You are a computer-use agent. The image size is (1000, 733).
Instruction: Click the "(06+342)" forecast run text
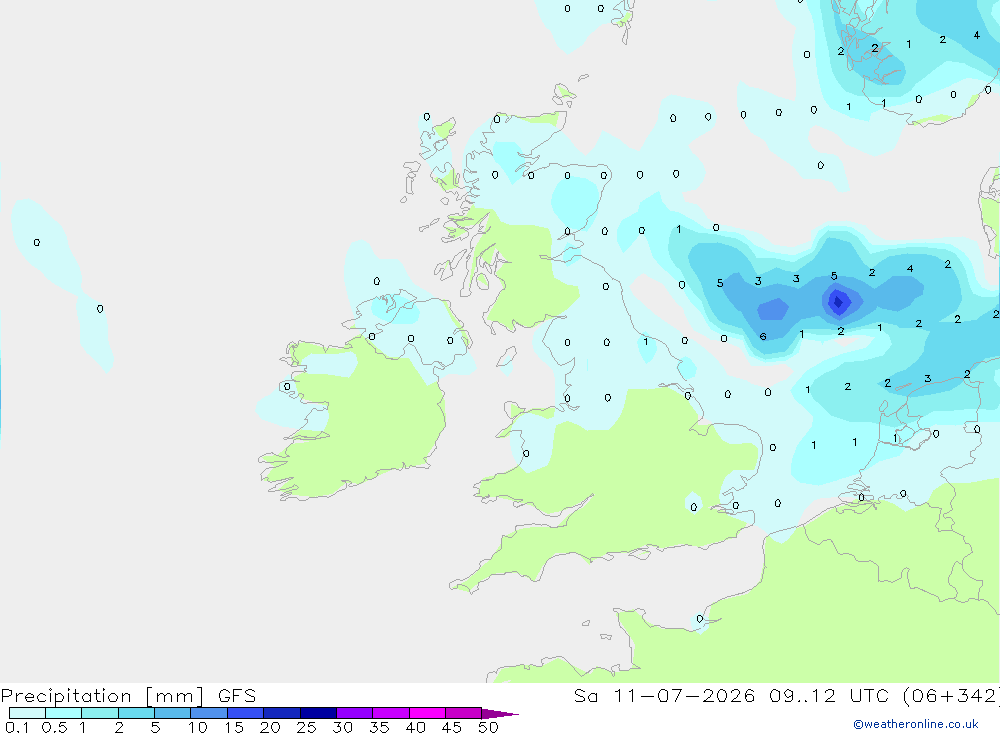point(952,696)
